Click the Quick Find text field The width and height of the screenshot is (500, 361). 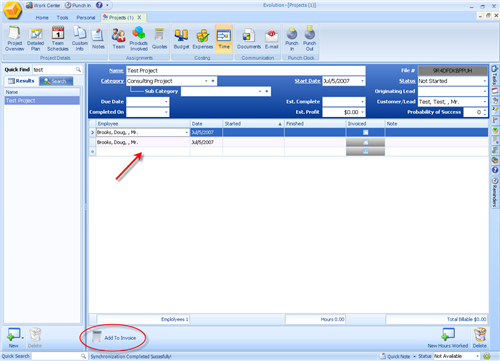pyautogui.click(x=54, y=69)
